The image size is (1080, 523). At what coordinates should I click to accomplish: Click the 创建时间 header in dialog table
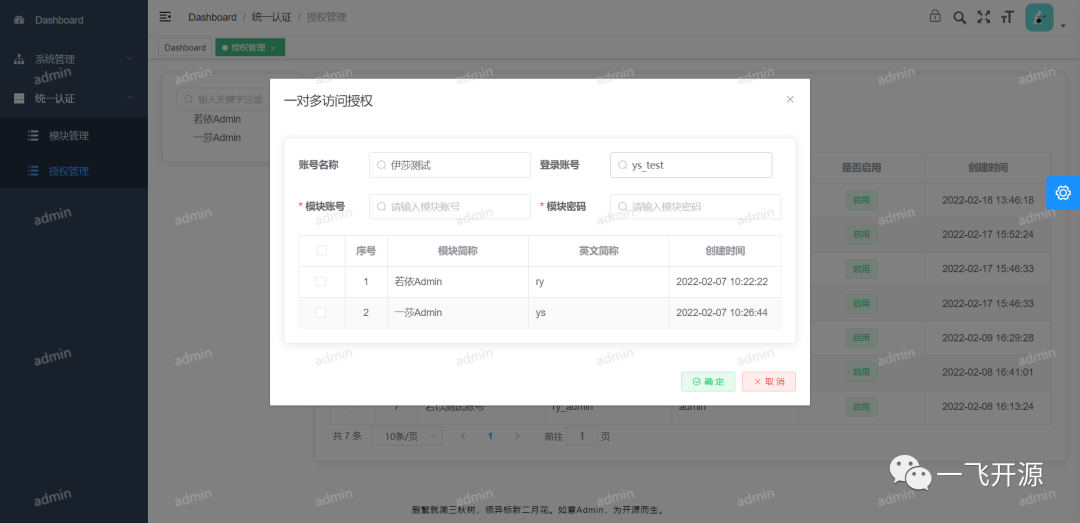click(x=725, y=251)
